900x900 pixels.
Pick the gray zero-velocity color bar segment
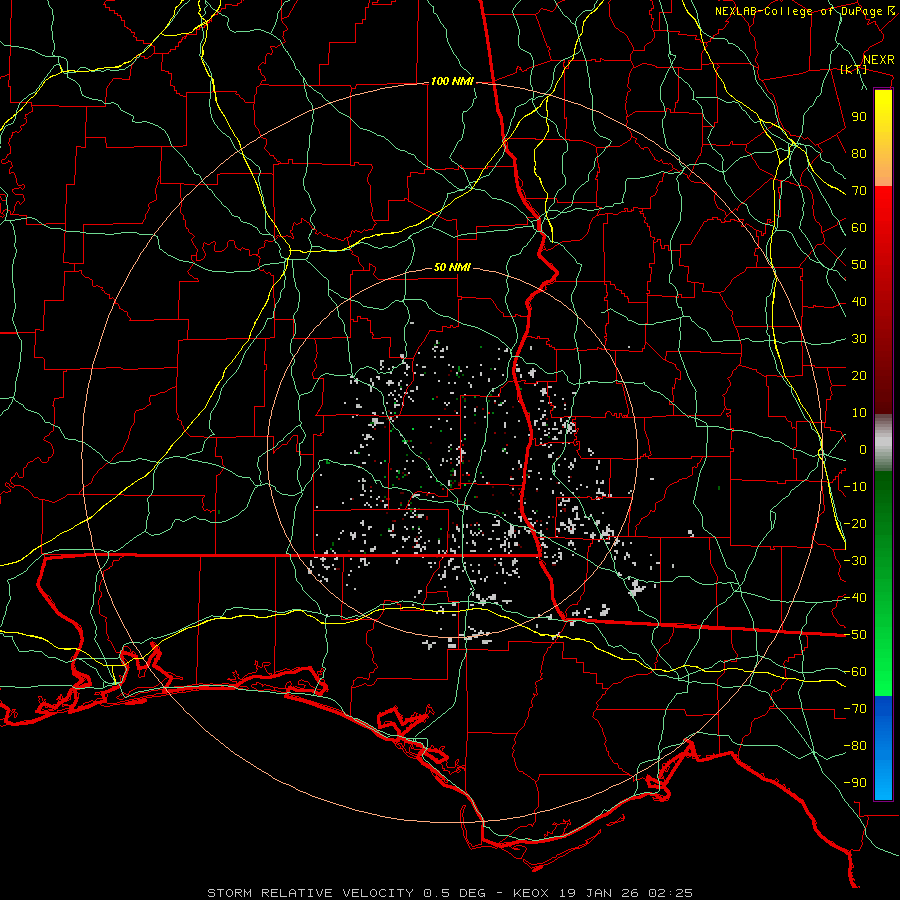coord(883,443)
